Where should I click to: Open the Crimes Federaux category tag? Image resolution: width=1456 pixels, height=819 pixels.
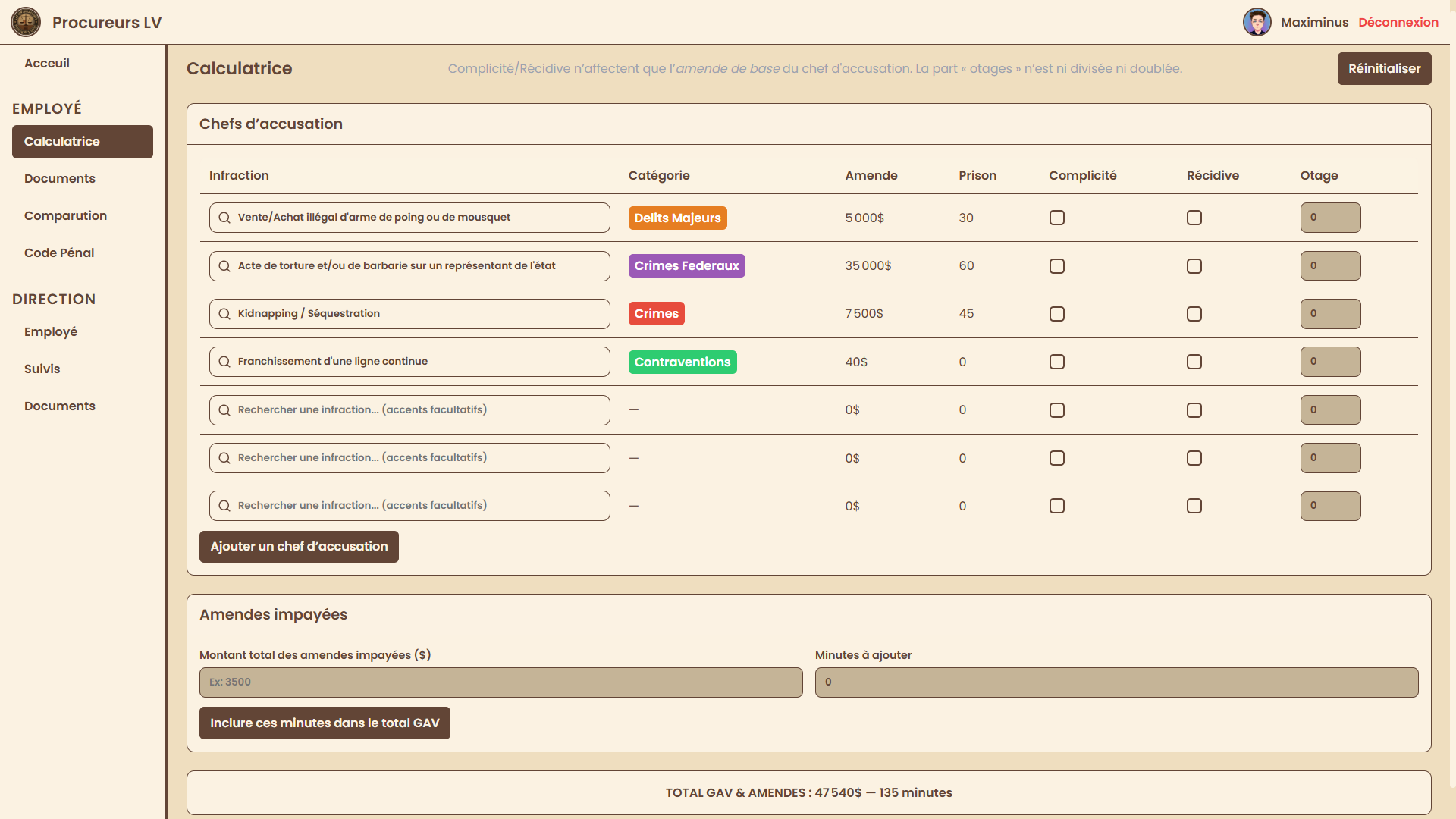[686, 265]
